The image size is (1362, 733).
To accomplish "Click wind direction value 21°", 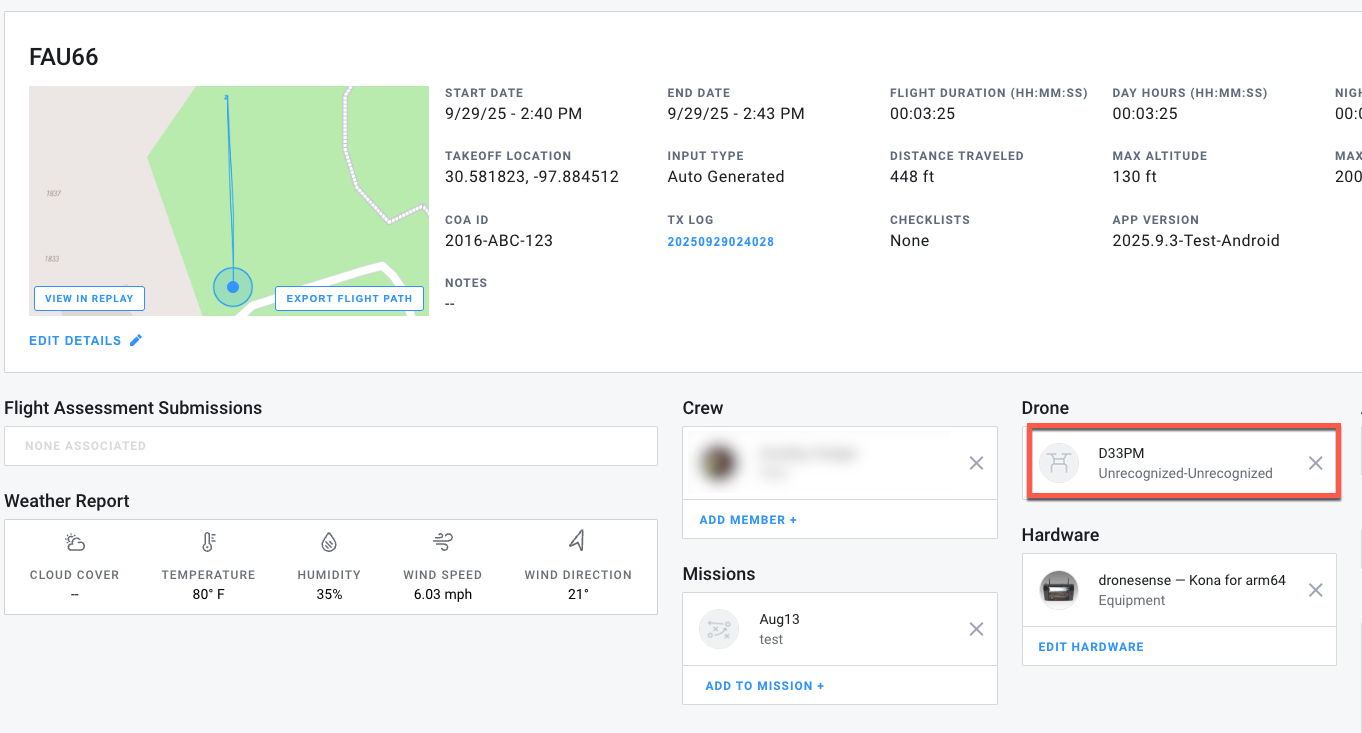I will point(578,595).
